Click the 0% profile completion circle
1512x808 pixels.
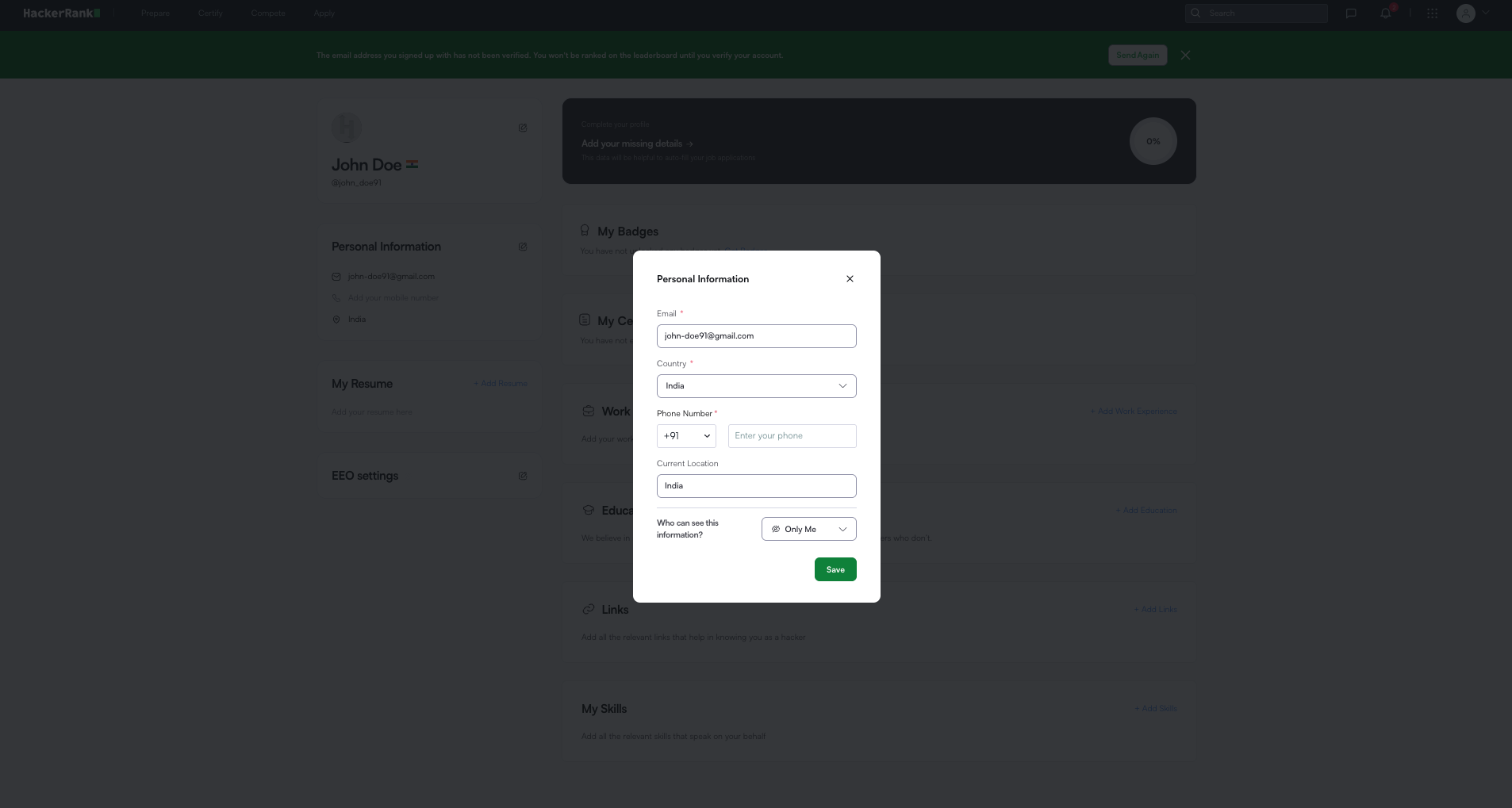(1153, 141)
